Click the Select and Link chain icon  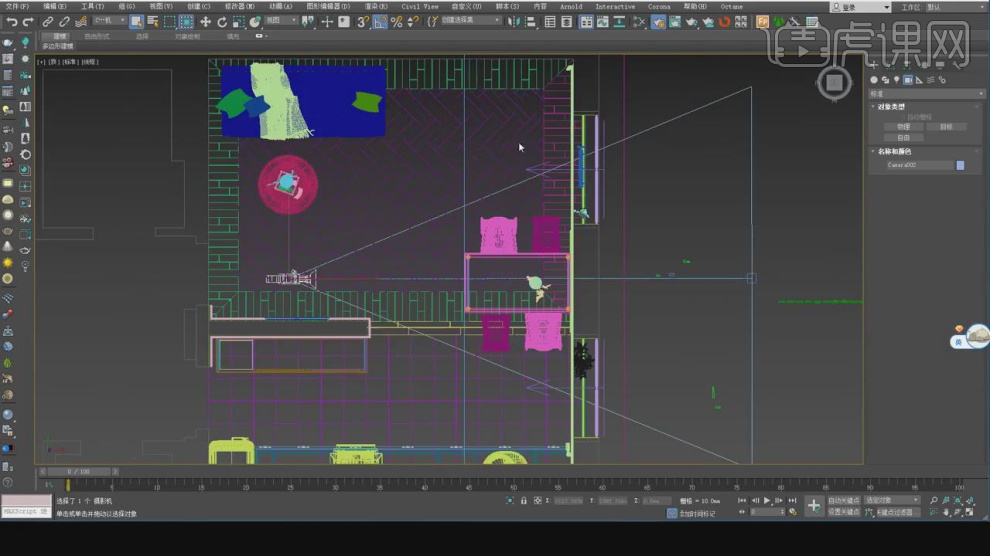(47, 21)
